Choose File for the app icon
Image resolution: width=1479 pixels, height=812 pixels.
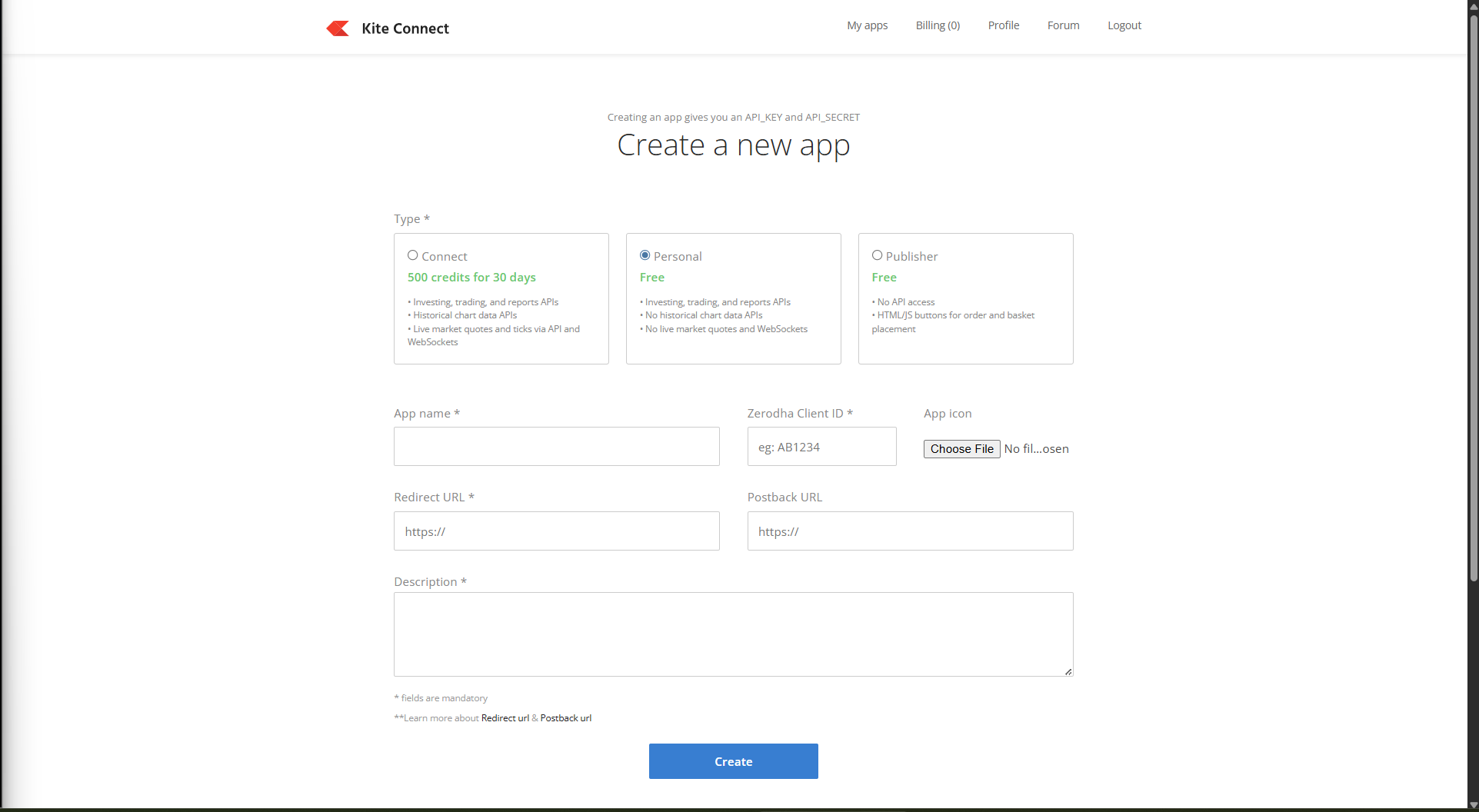coord(961,448)
